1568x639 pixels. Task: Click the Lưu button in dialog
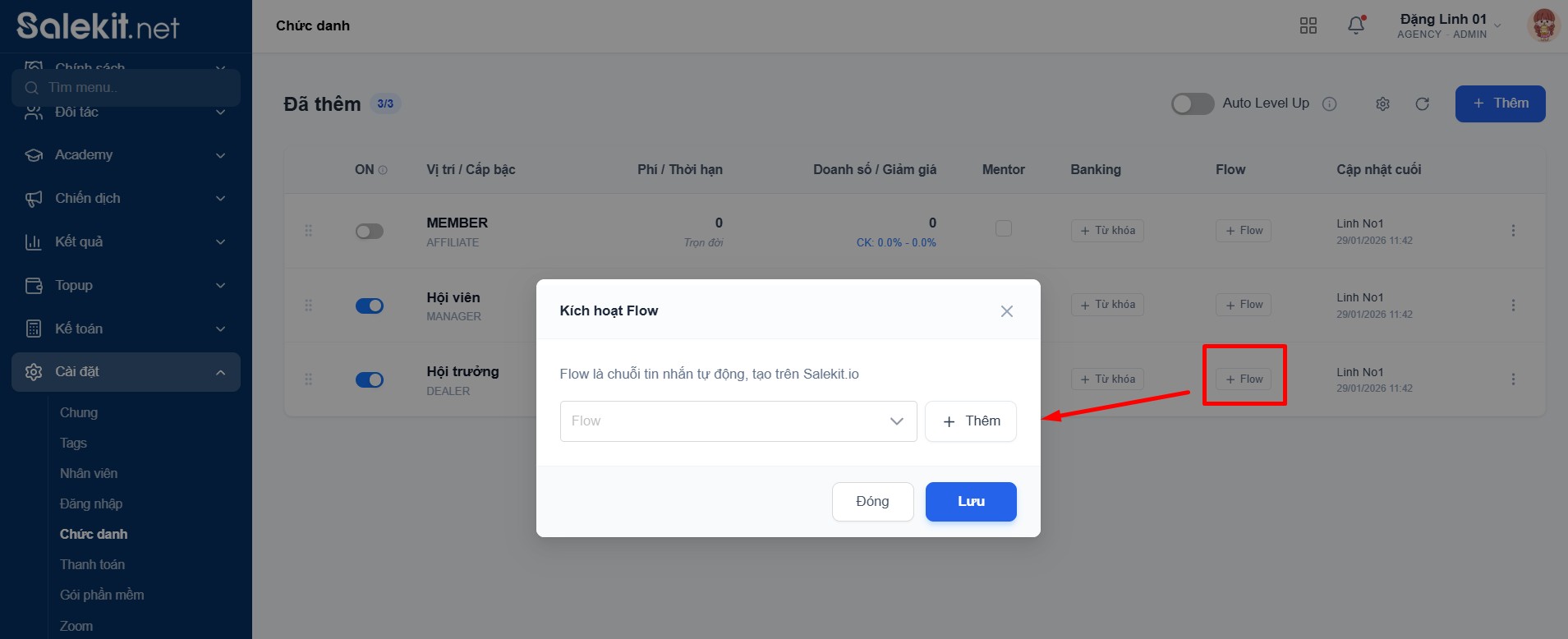coord(970,502)
